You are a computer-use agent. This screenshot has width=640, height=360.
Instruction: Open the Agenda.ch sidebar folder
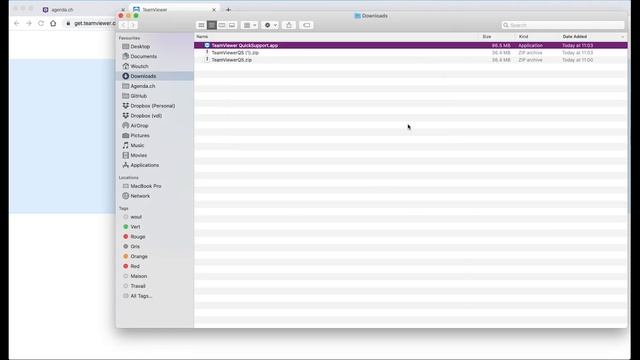click(x=142, y=86)
